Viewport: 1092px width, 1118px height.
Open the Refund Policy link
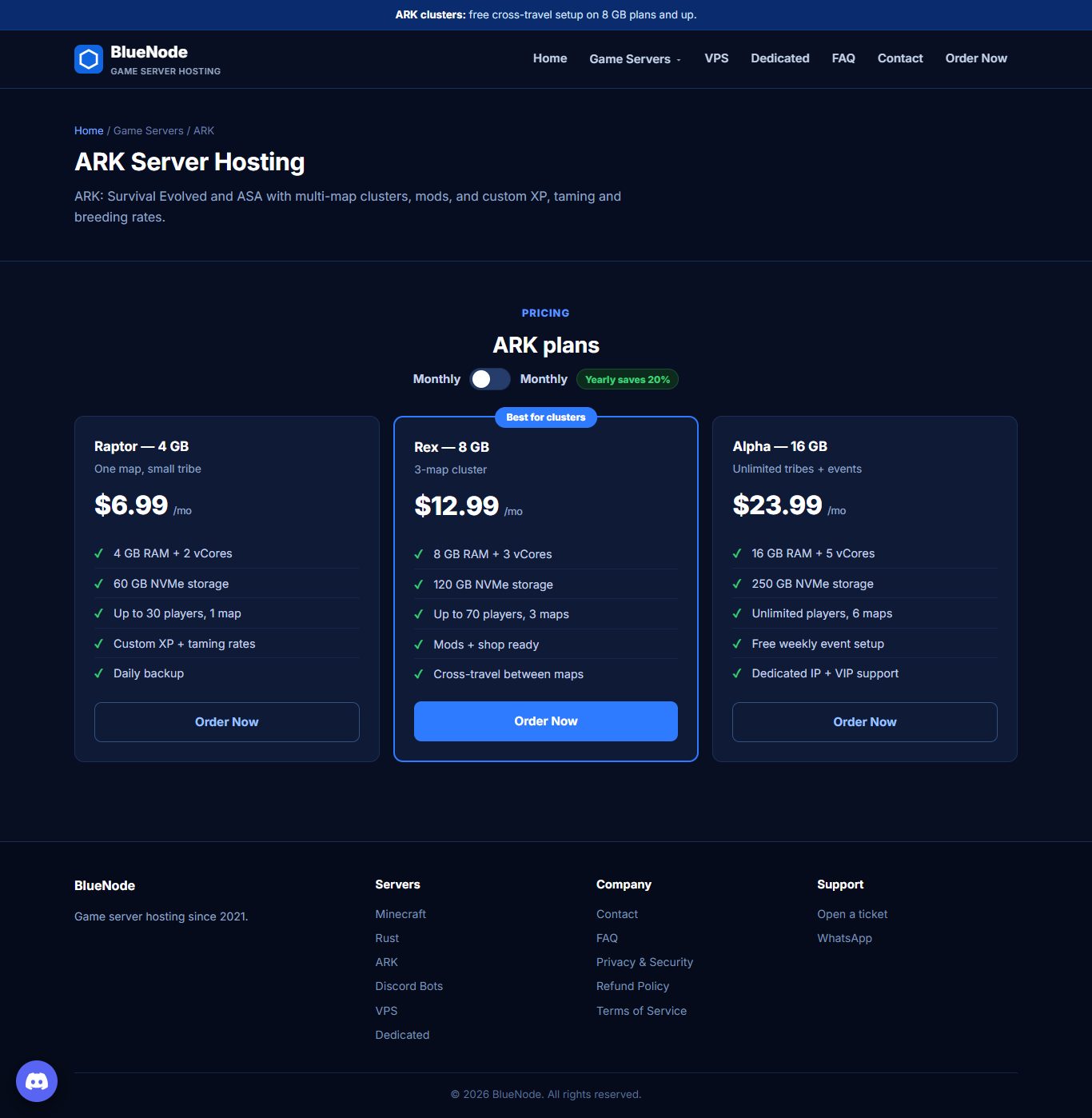[632, 986]
